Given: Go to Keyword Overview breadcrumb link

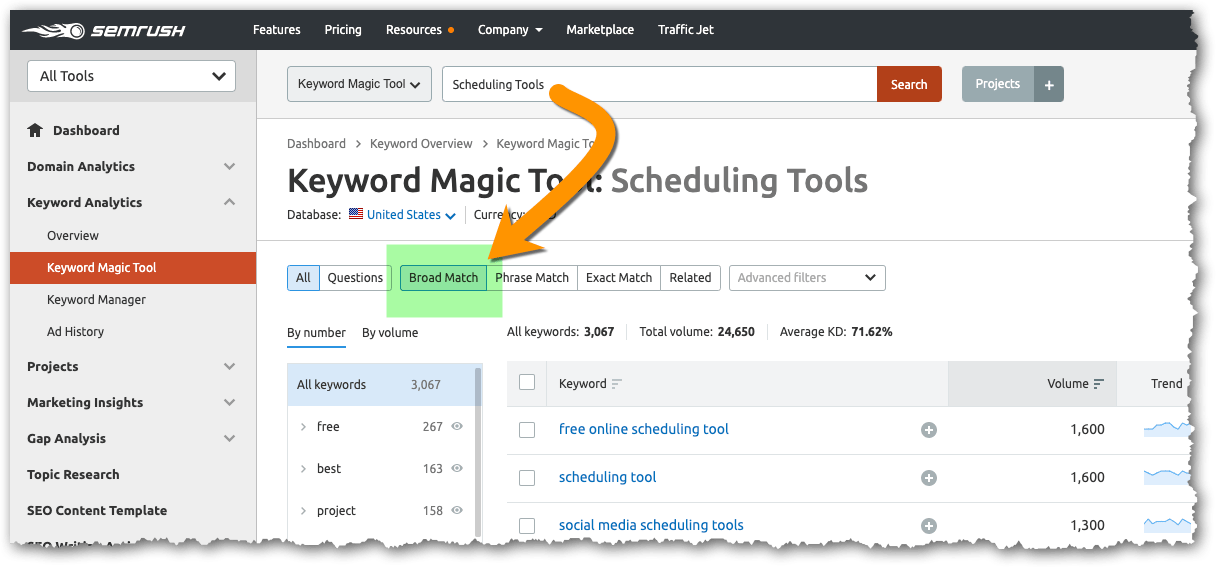Looking at the screenshot, I should tap(421, 144).
